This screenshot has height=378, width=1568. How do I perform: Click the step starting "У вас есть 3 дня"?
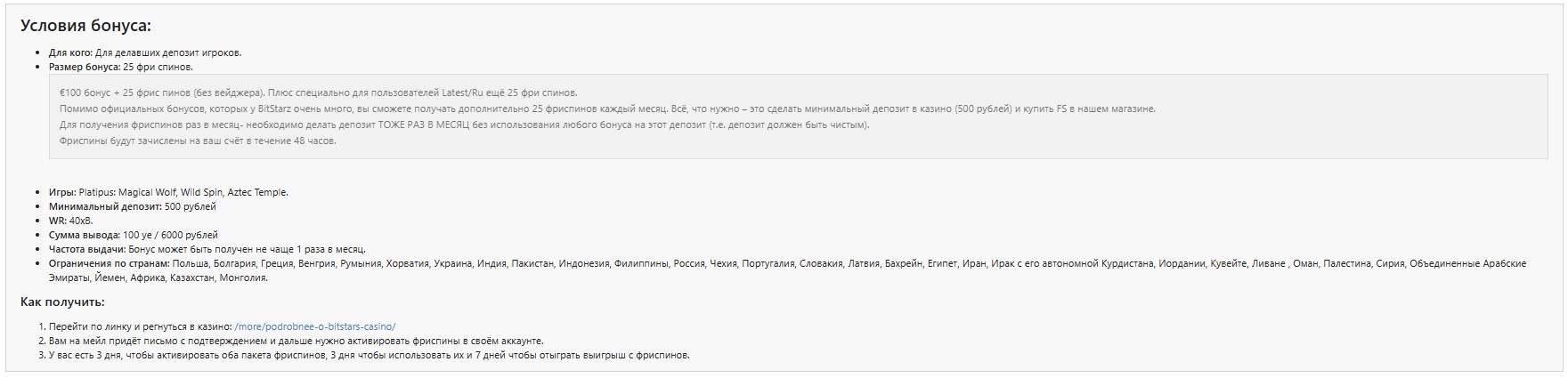coord(369,356)
